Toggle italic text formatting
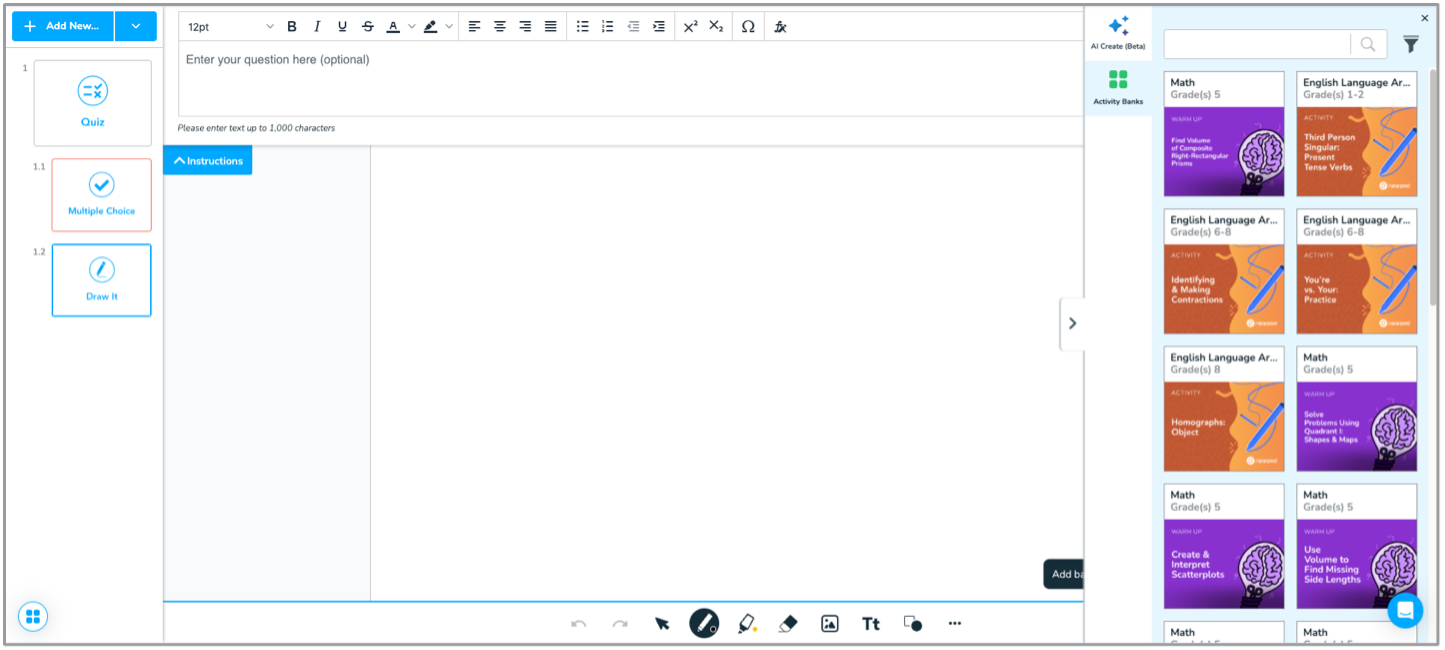1445x650 pixels. coord(317,27)
